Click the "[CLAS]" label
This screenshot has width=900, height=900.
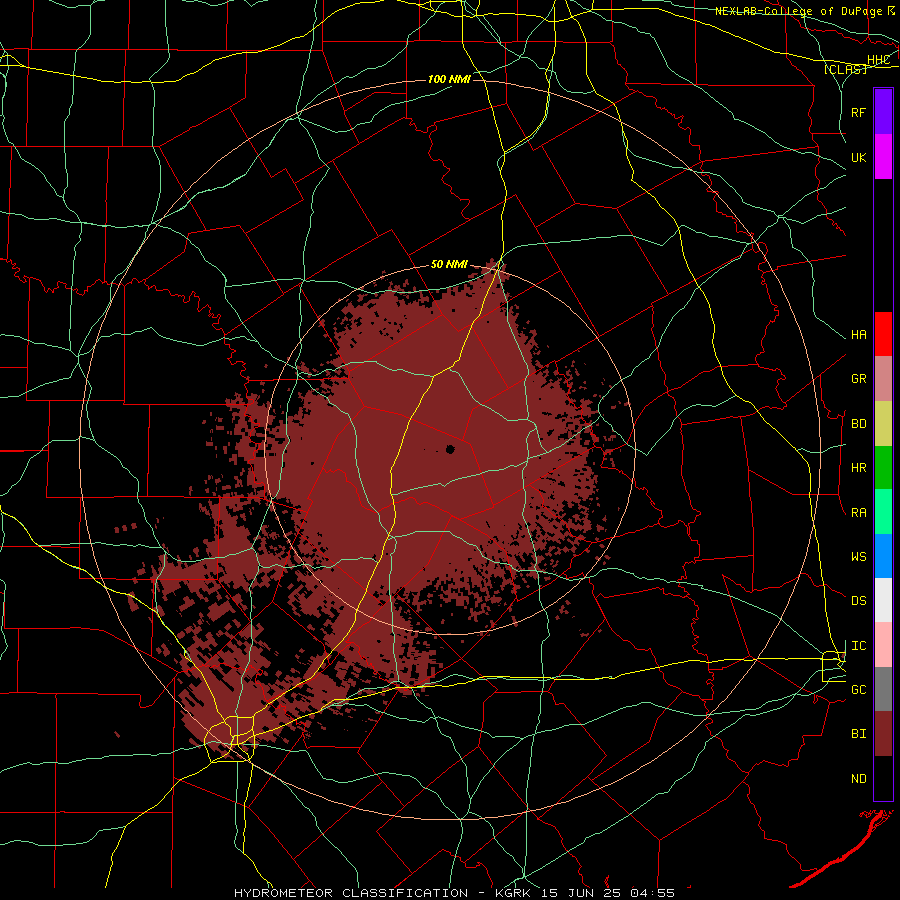click(x=846, y=69)
